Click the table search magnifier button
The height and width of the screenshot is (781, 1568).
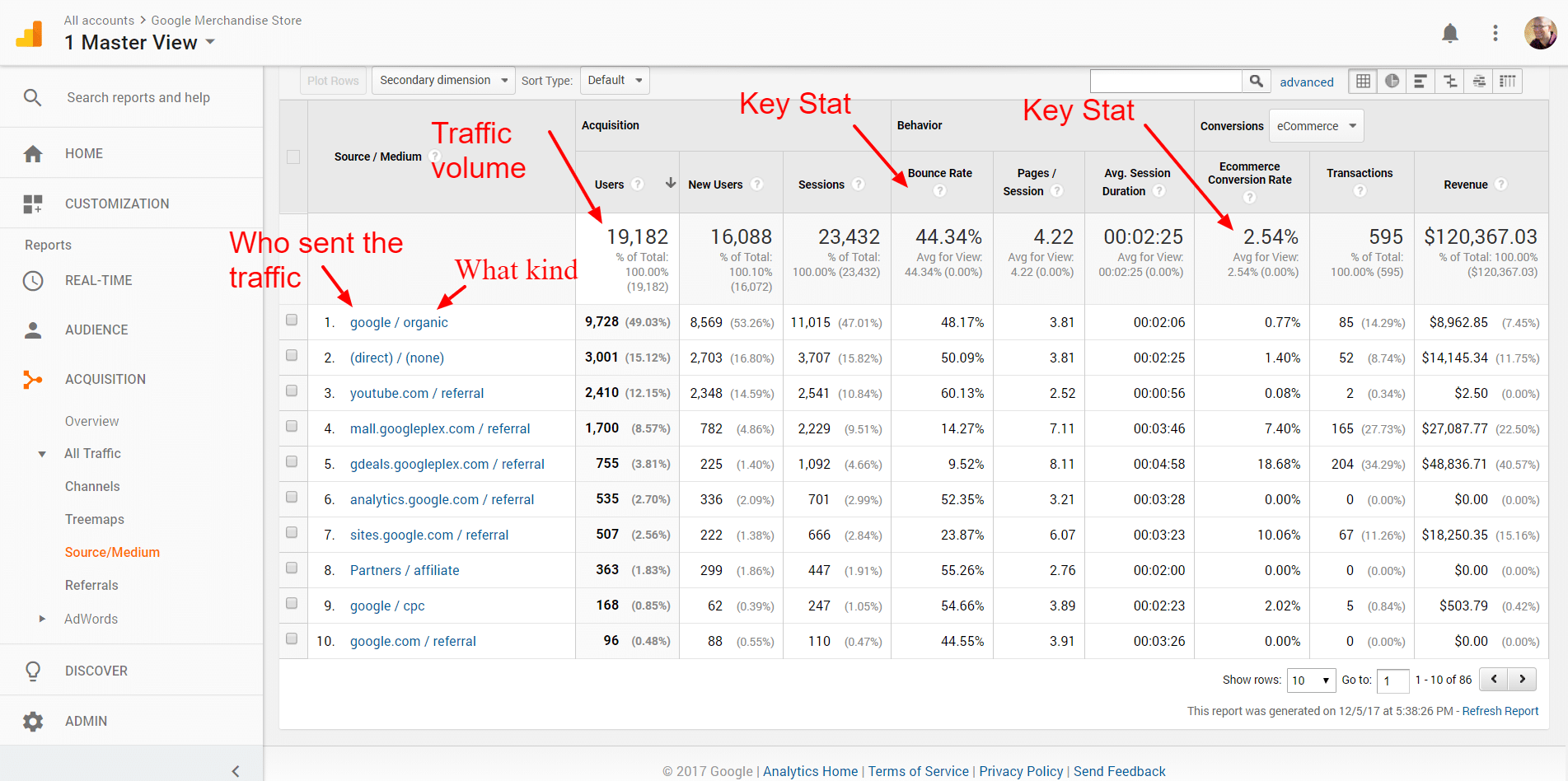pos(1257,81)
